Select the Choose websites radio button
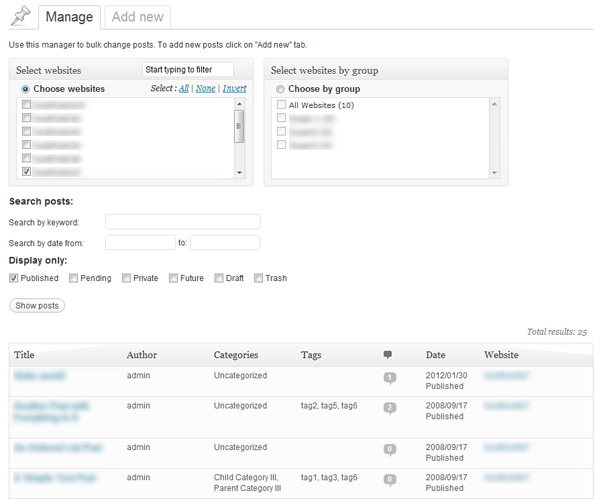The width and height of the screenshot is (600, 500). [x=25, y=89]
